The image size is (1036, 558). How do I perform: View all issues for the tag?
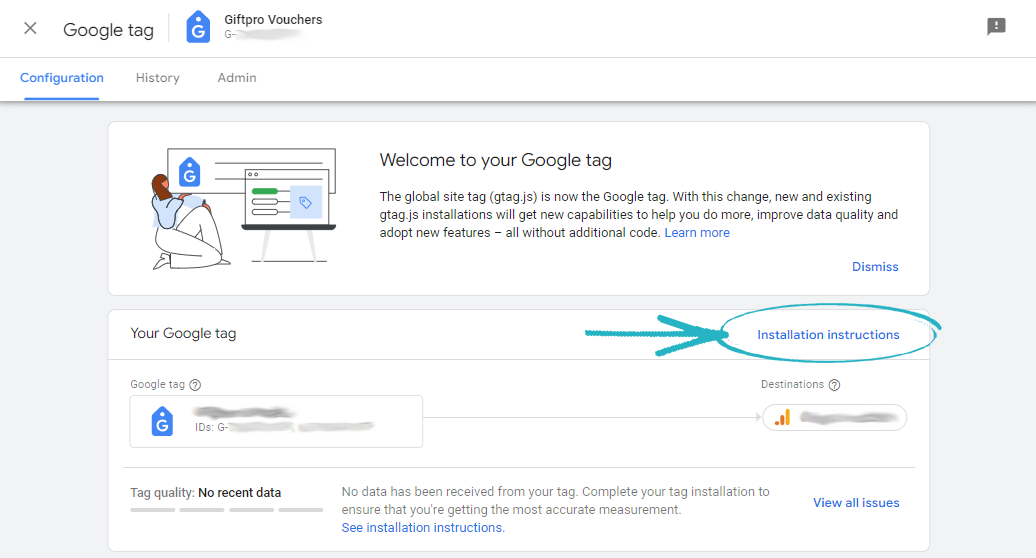click(x=856, y=503)
